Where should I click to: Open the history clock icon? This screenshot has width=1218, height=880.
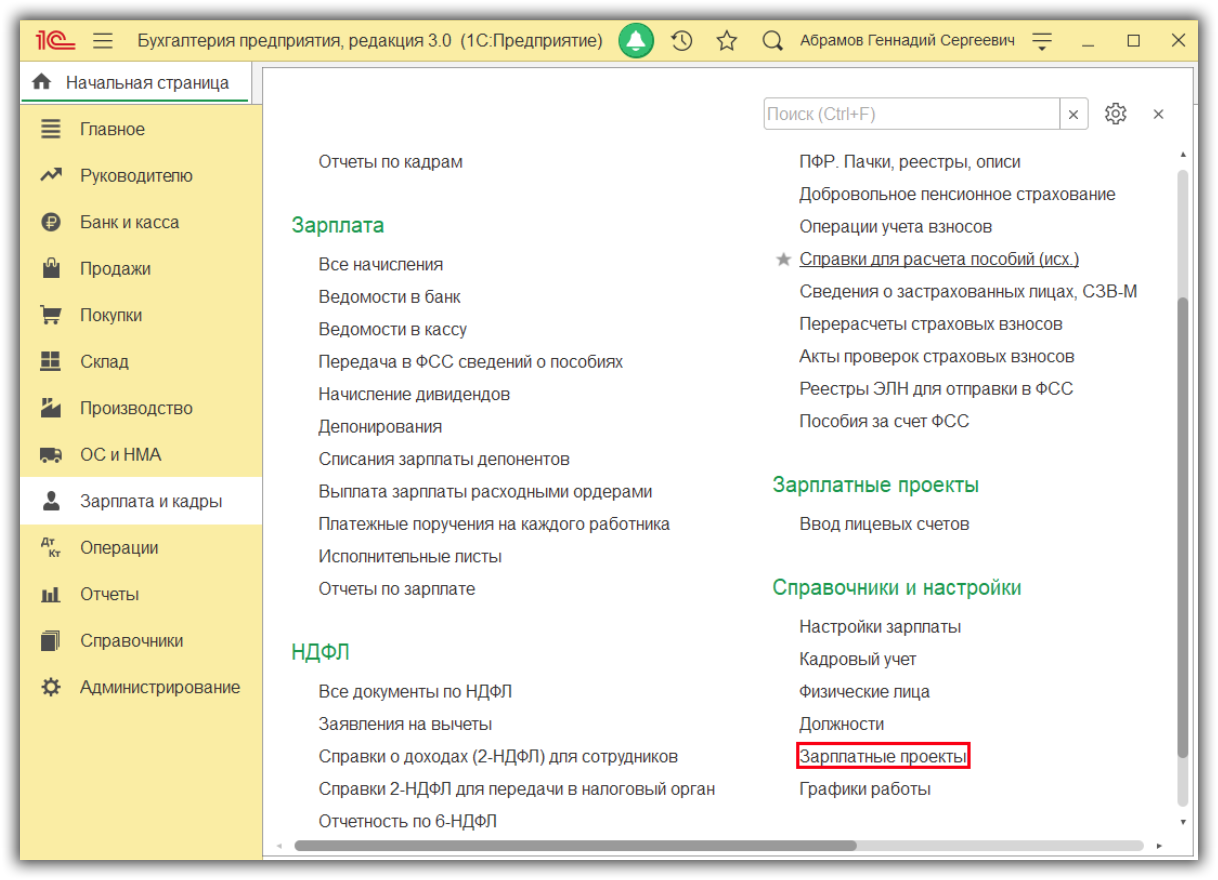[x=682, y=41]
